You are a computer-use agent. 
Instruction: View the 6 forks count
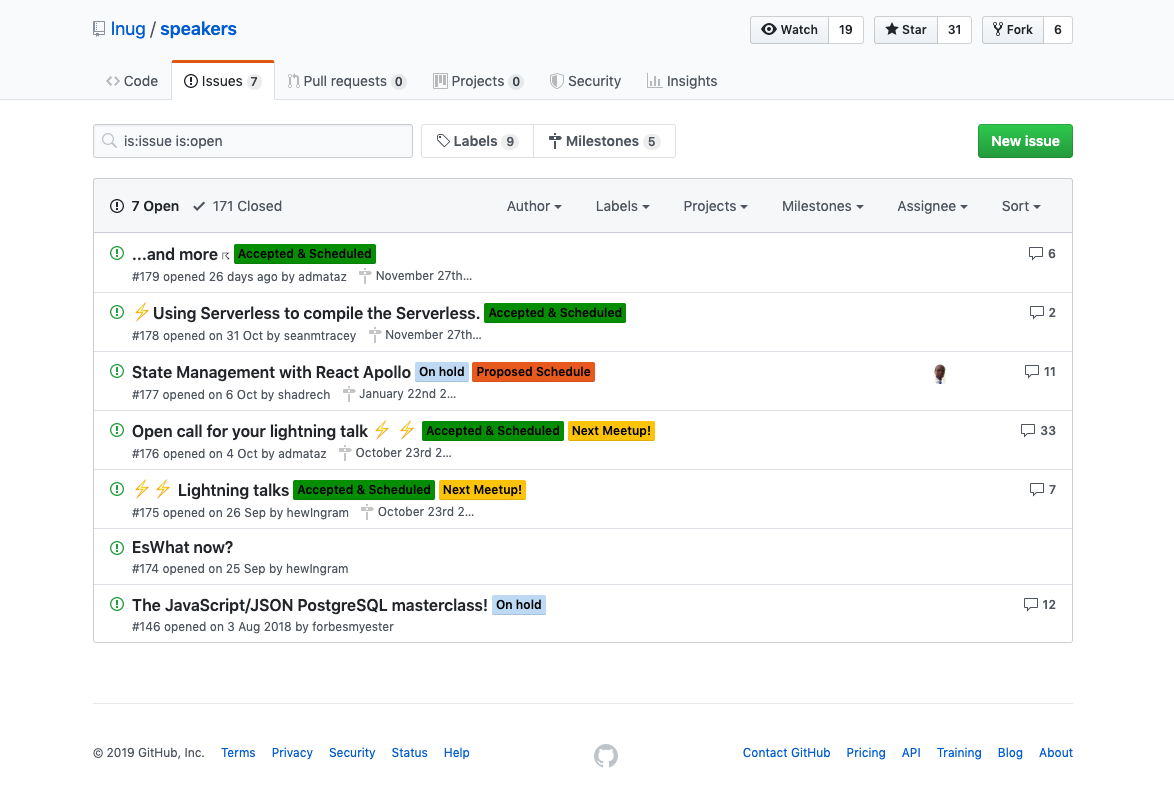(1058, 30)
